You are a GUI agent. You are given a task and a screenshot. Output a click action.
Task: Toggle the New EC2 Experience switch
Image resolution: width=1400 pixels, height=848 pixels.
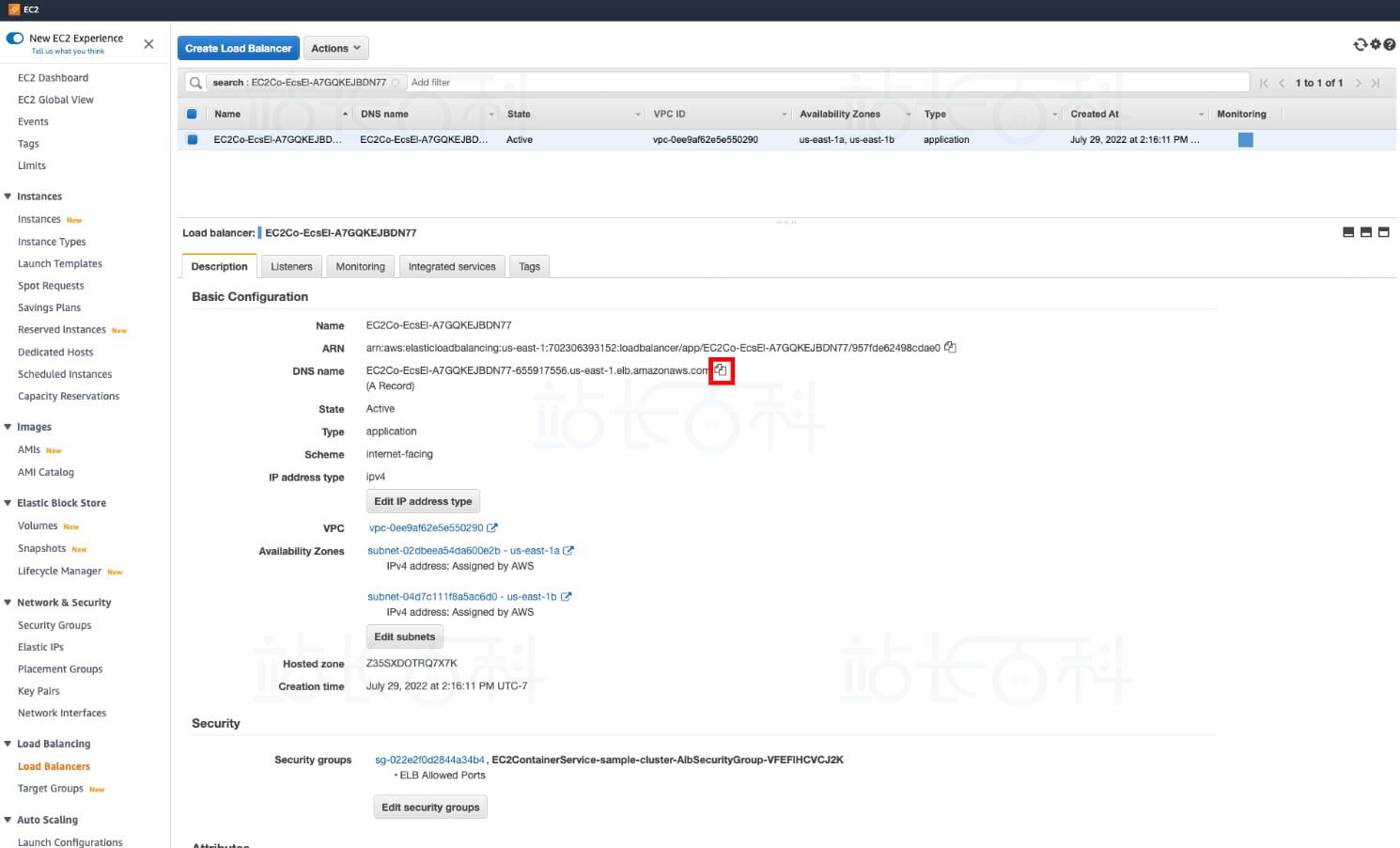(15, 39)
